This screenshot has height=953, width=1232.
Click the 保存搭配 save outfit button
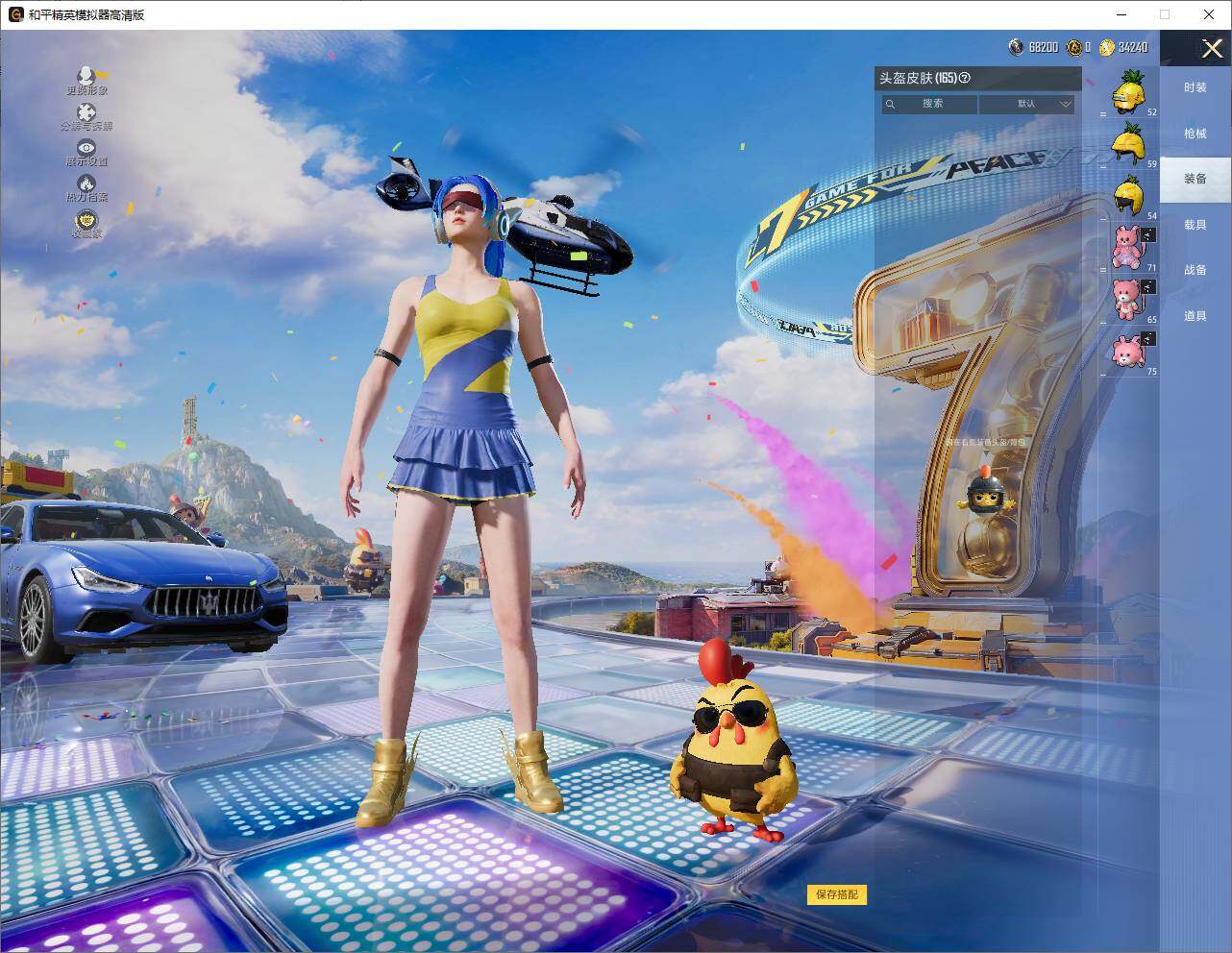pos(837,894)
